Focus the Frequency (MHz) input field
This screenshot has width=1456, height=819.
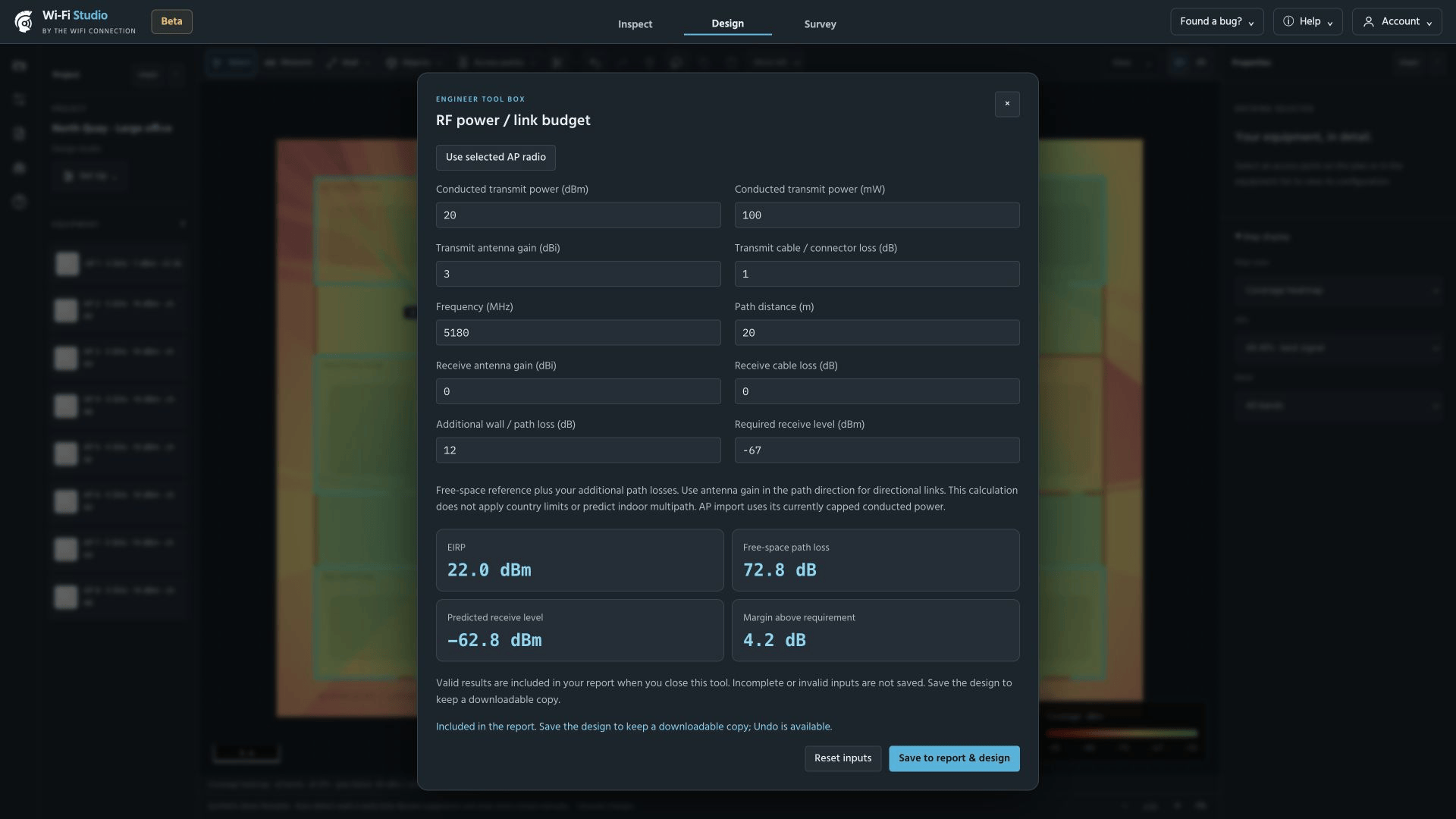point(578,333)
